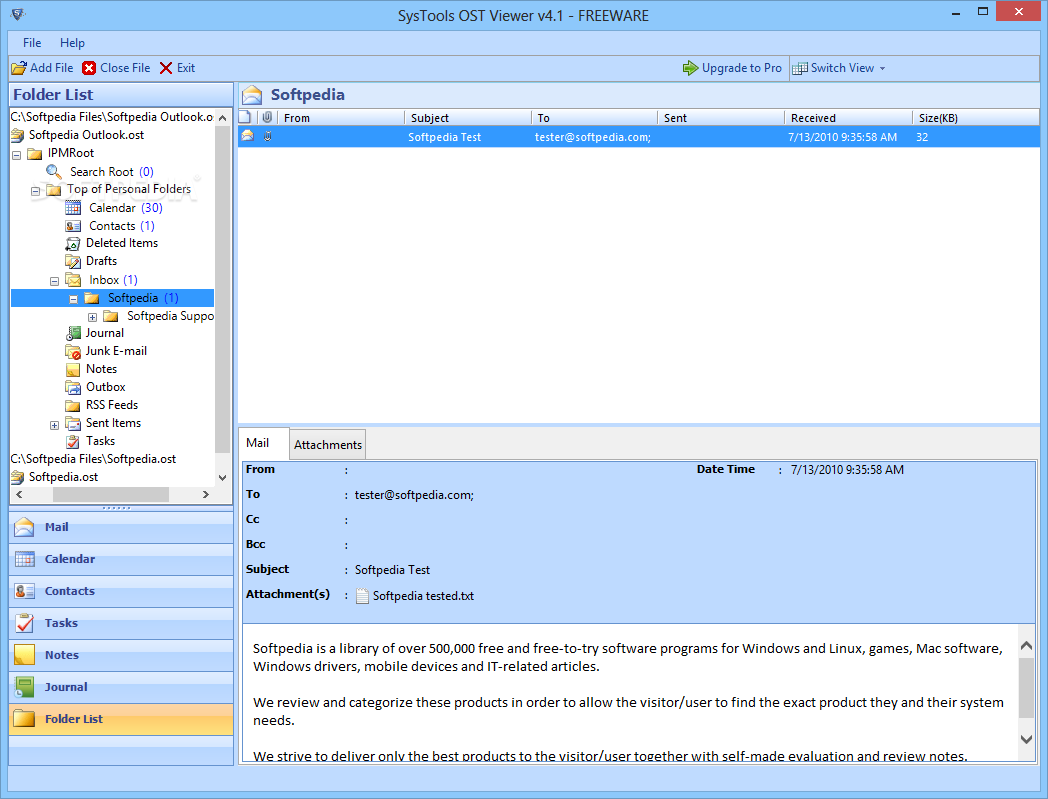The image size is (1048, 799).
Task: Open Tasks view in navigation pane
Action: 121,623
